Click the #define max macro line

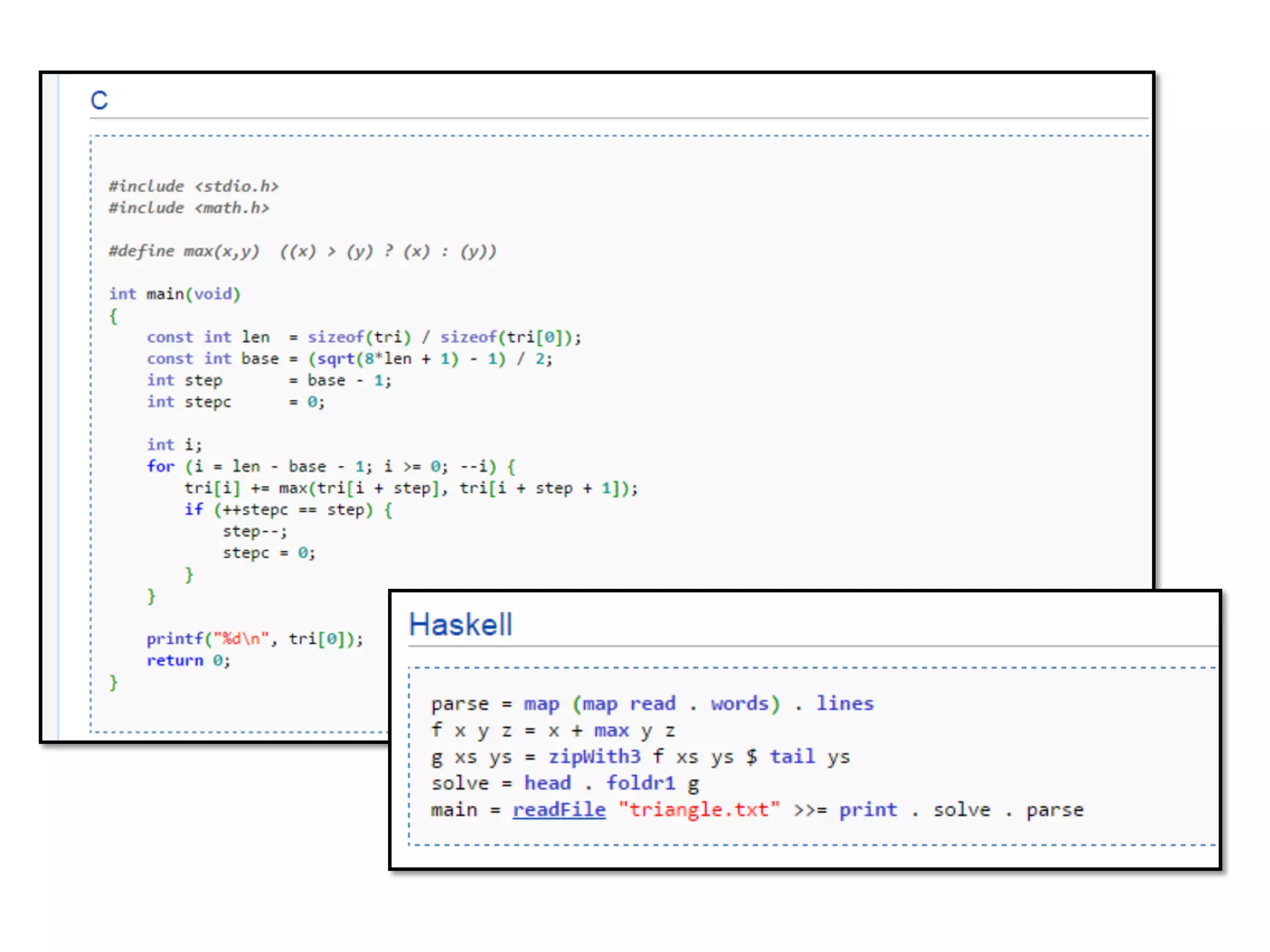(302, 251)
